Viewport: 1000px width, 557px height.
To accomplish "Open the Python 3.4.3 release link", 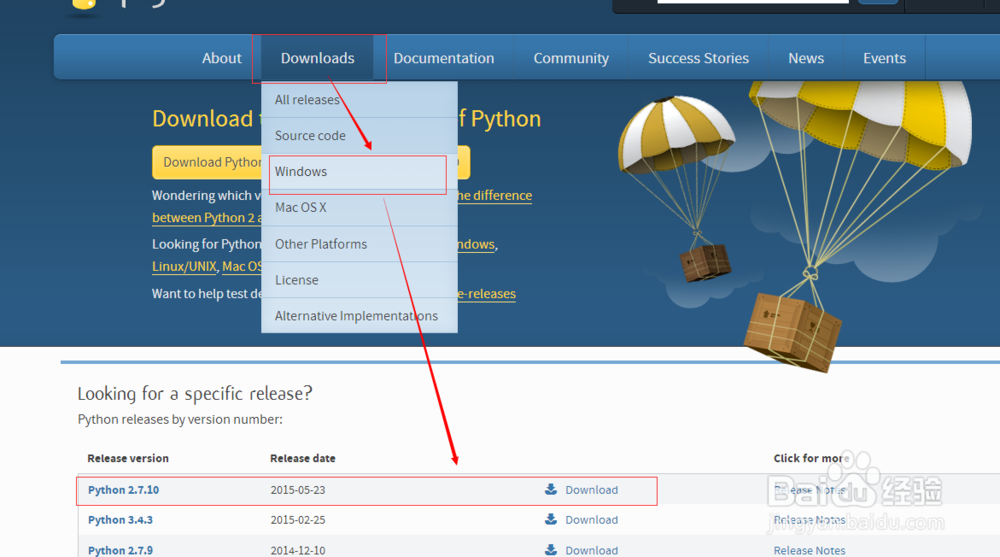I will [x=120, y=520].
